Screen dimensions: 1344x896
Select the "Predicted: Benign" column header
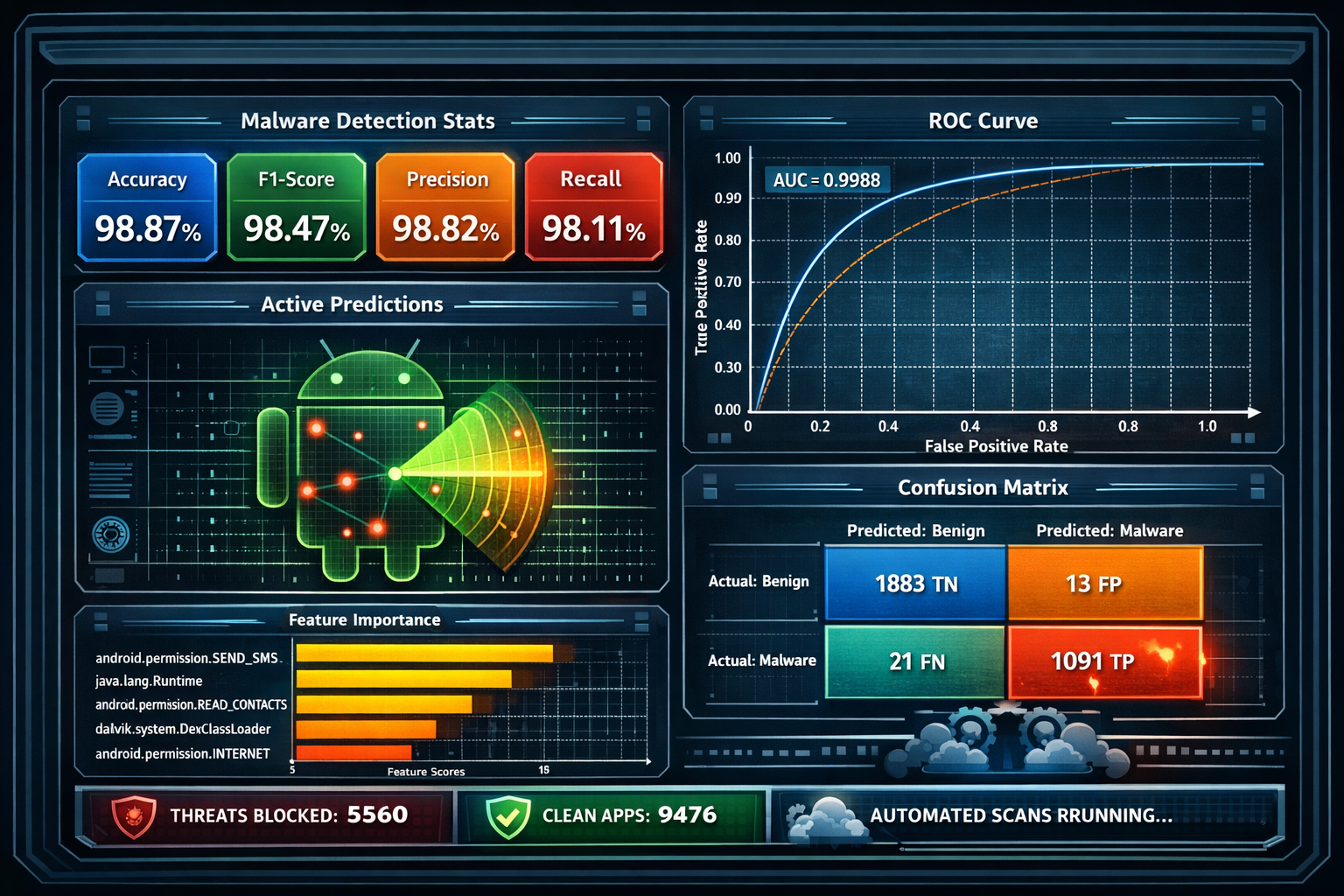[x=916, y=530]
